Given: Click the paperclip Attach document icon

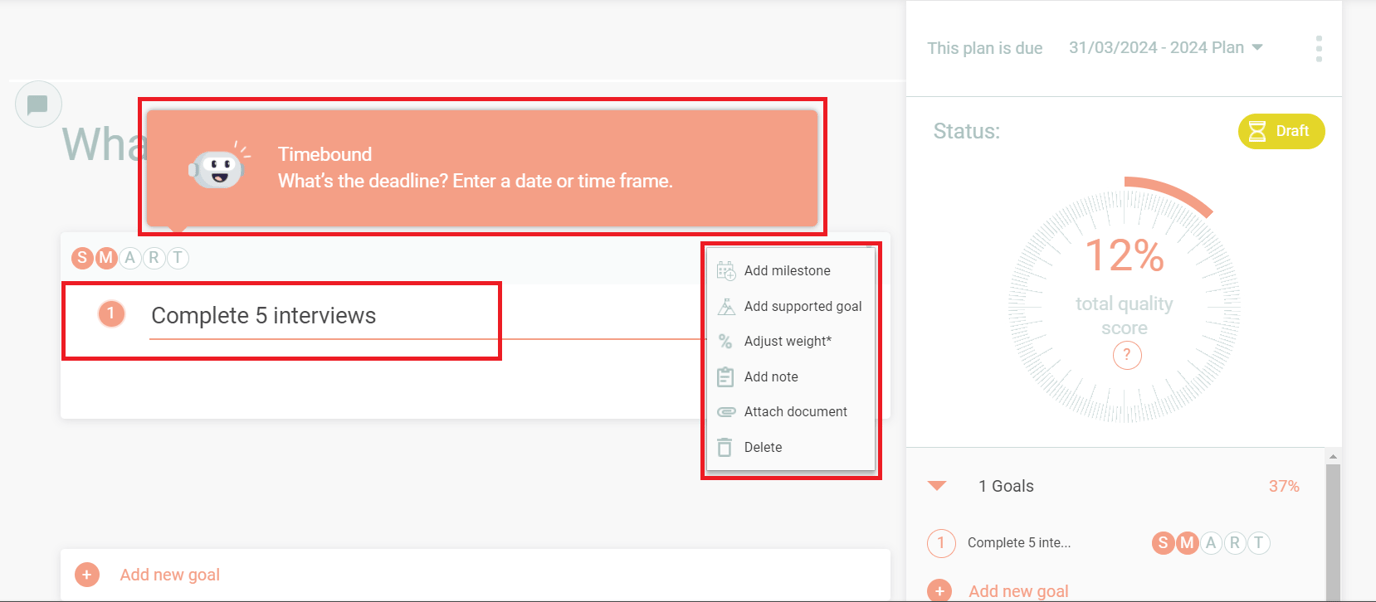Looking at the screenshot, I should (725, 411).
